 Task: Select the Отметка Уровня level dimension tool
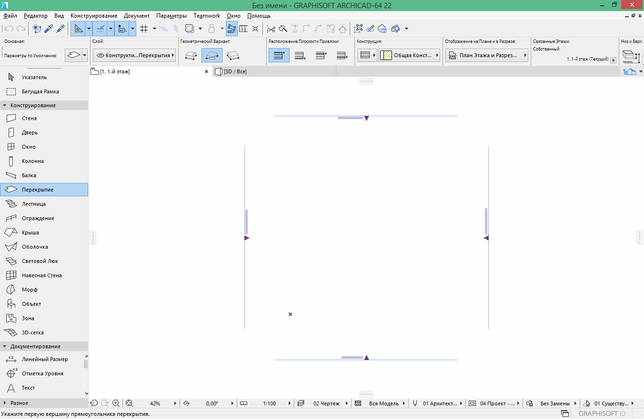[42, 373]
